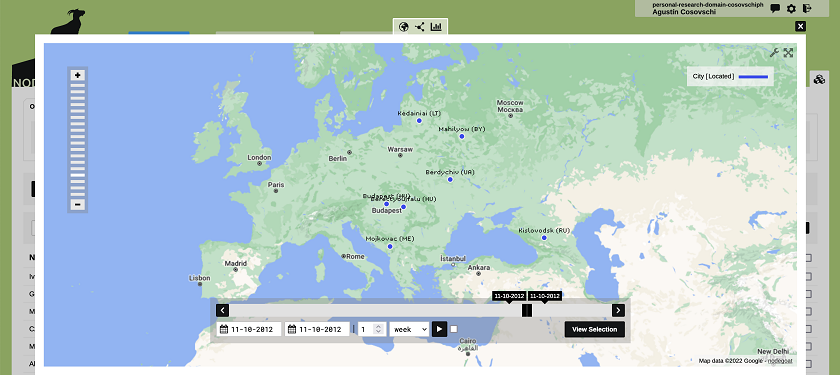Zoom out the map with minus button
The height and width of the screenshot is (375, 840).
pyautogui.click(x=78, y=205)
